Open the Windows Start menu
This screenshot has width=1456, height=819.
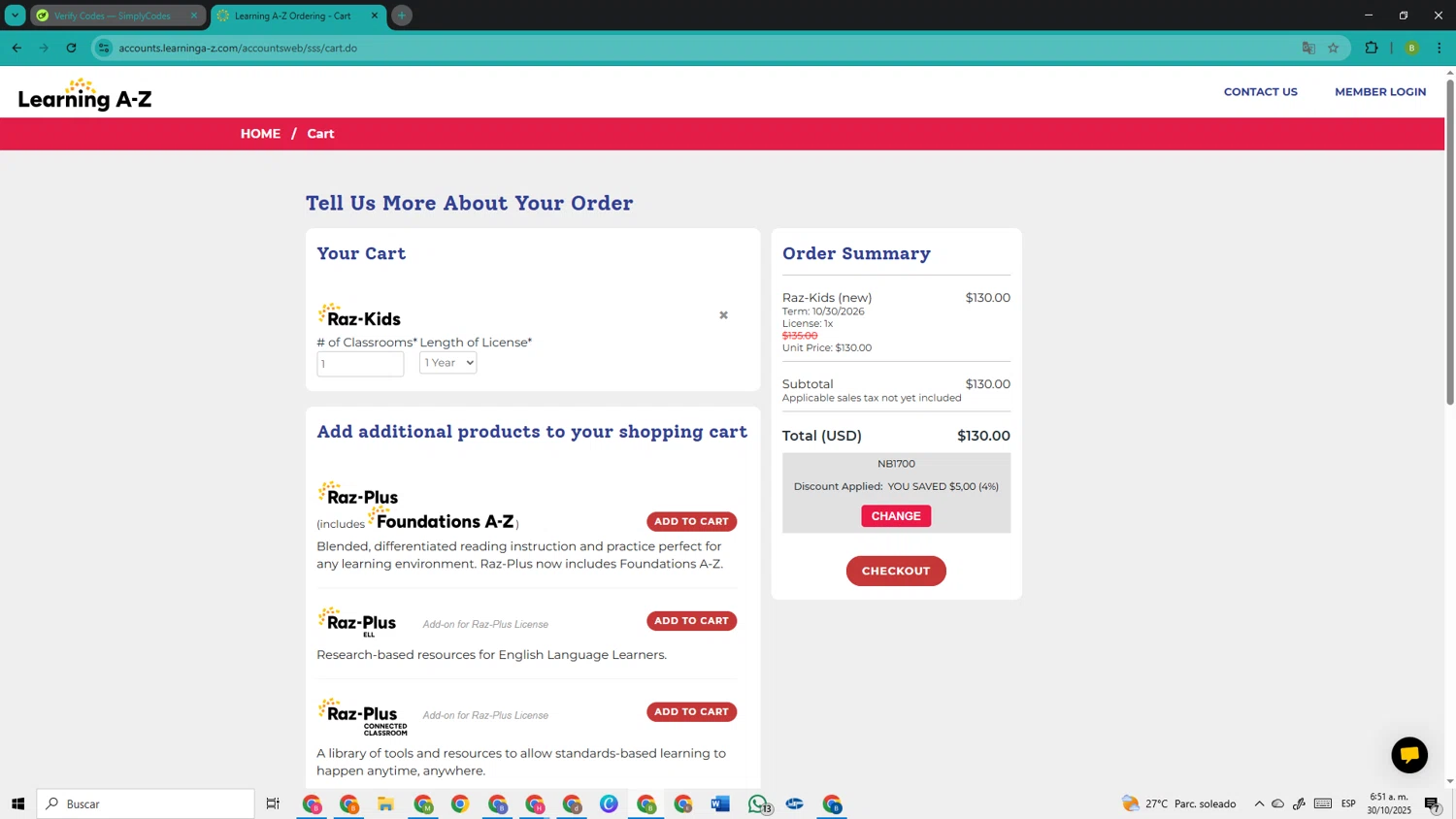tap(17, 803)
